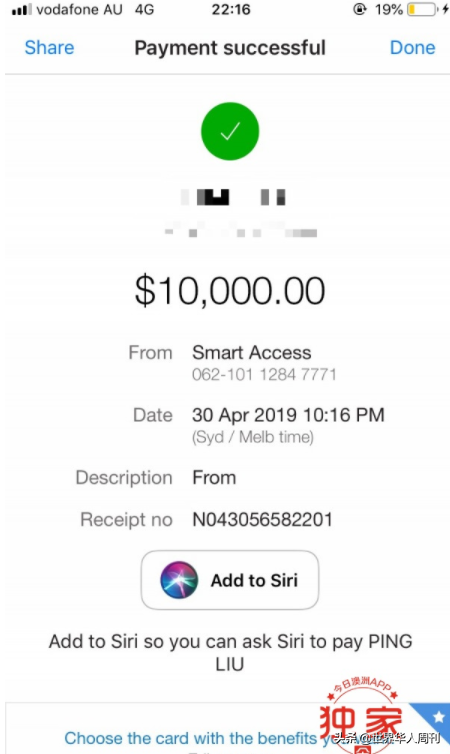
Task: Select the $10,000.00 amount text
Action: point(230,290)
